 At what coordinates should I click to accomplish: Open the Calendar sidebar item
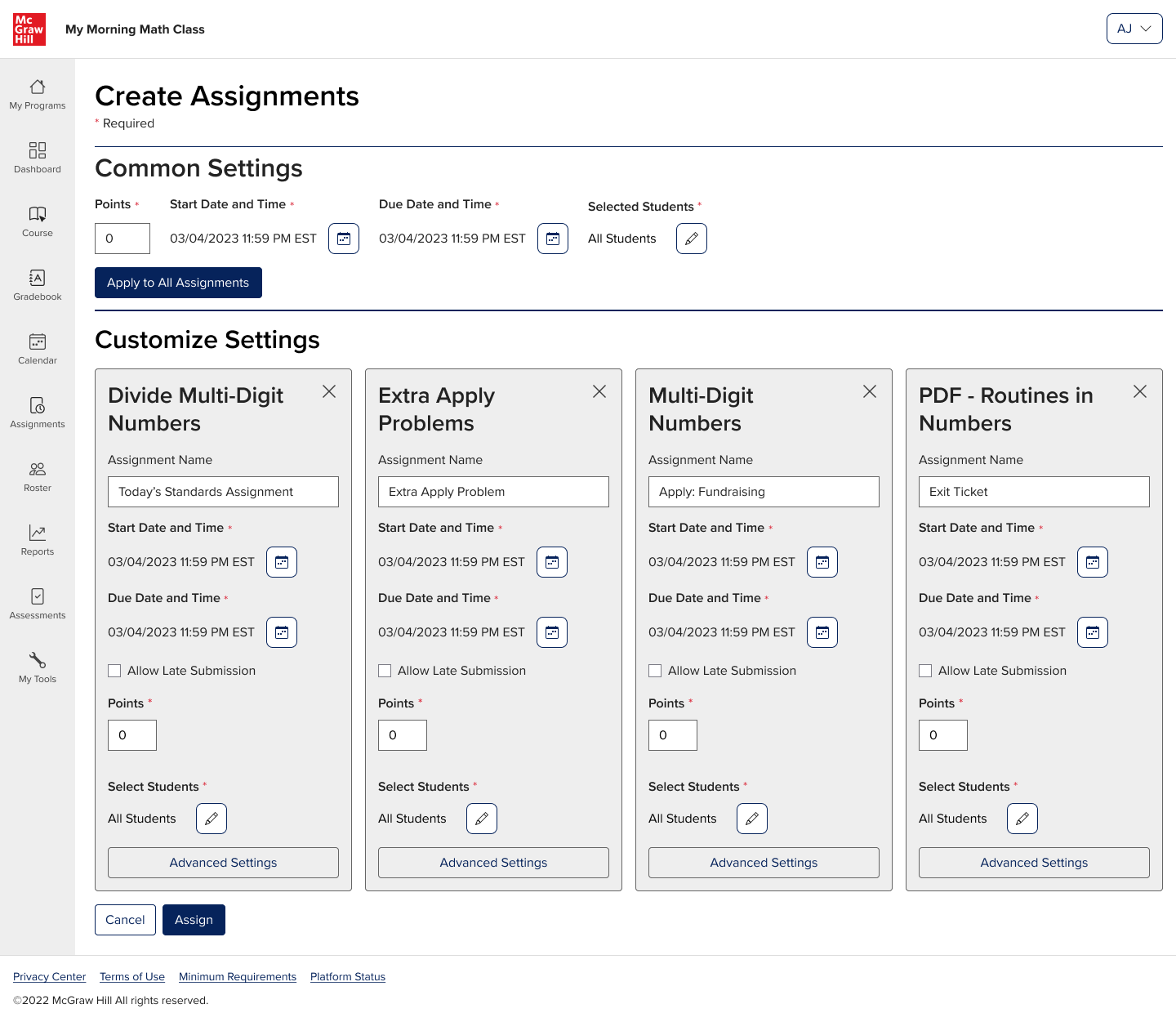point(38,350)
